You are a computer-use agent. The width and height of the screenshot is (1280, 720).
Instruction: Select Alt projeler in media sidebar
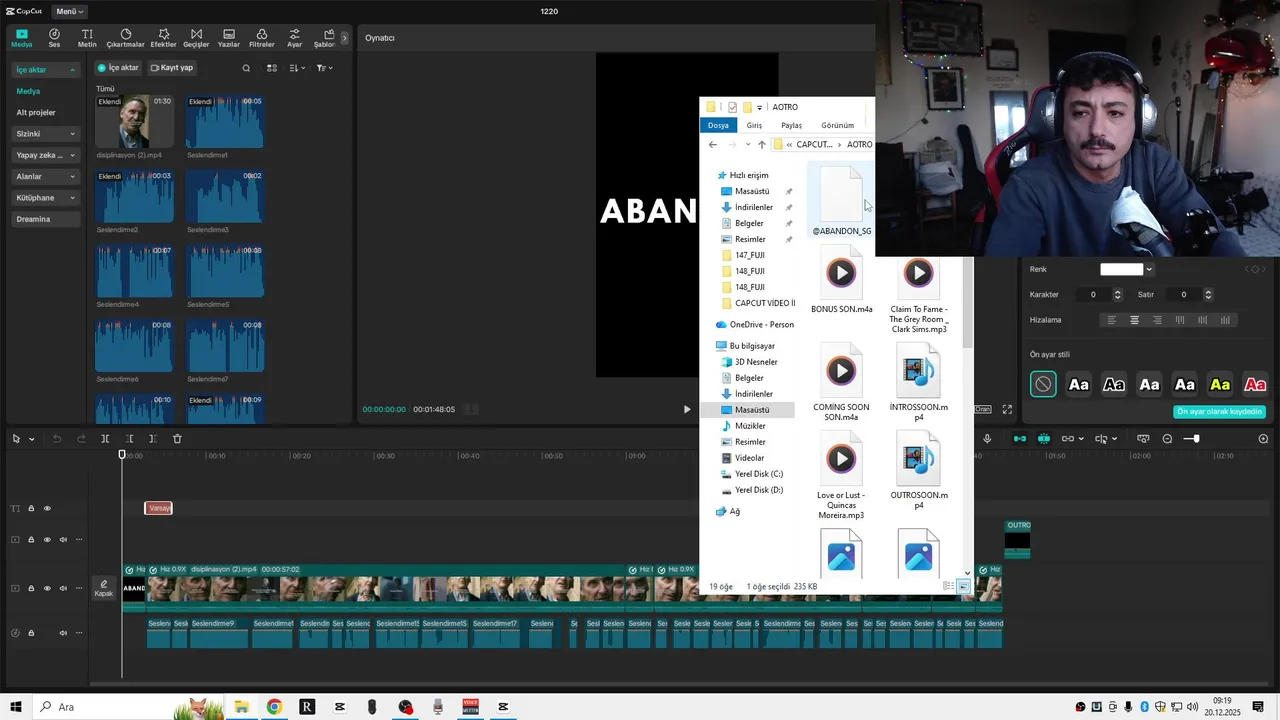click(36, 113)
